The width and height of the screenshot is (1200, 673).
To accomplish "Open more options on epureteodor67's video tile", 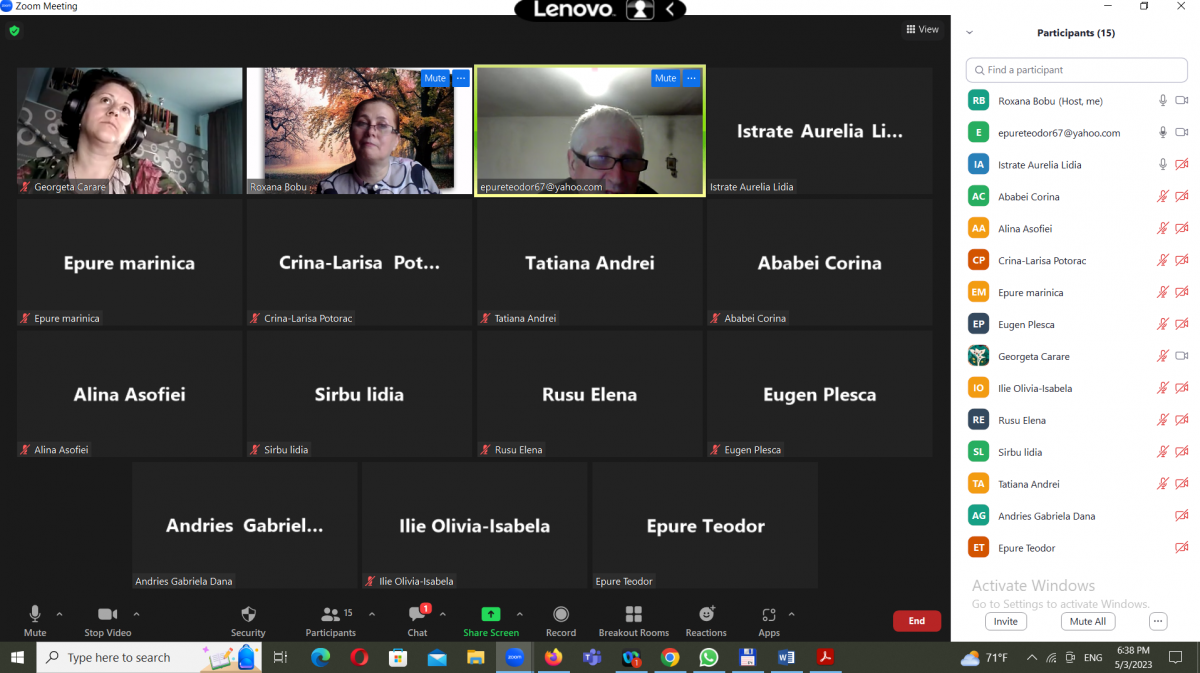I will click(x=690, y=78).
